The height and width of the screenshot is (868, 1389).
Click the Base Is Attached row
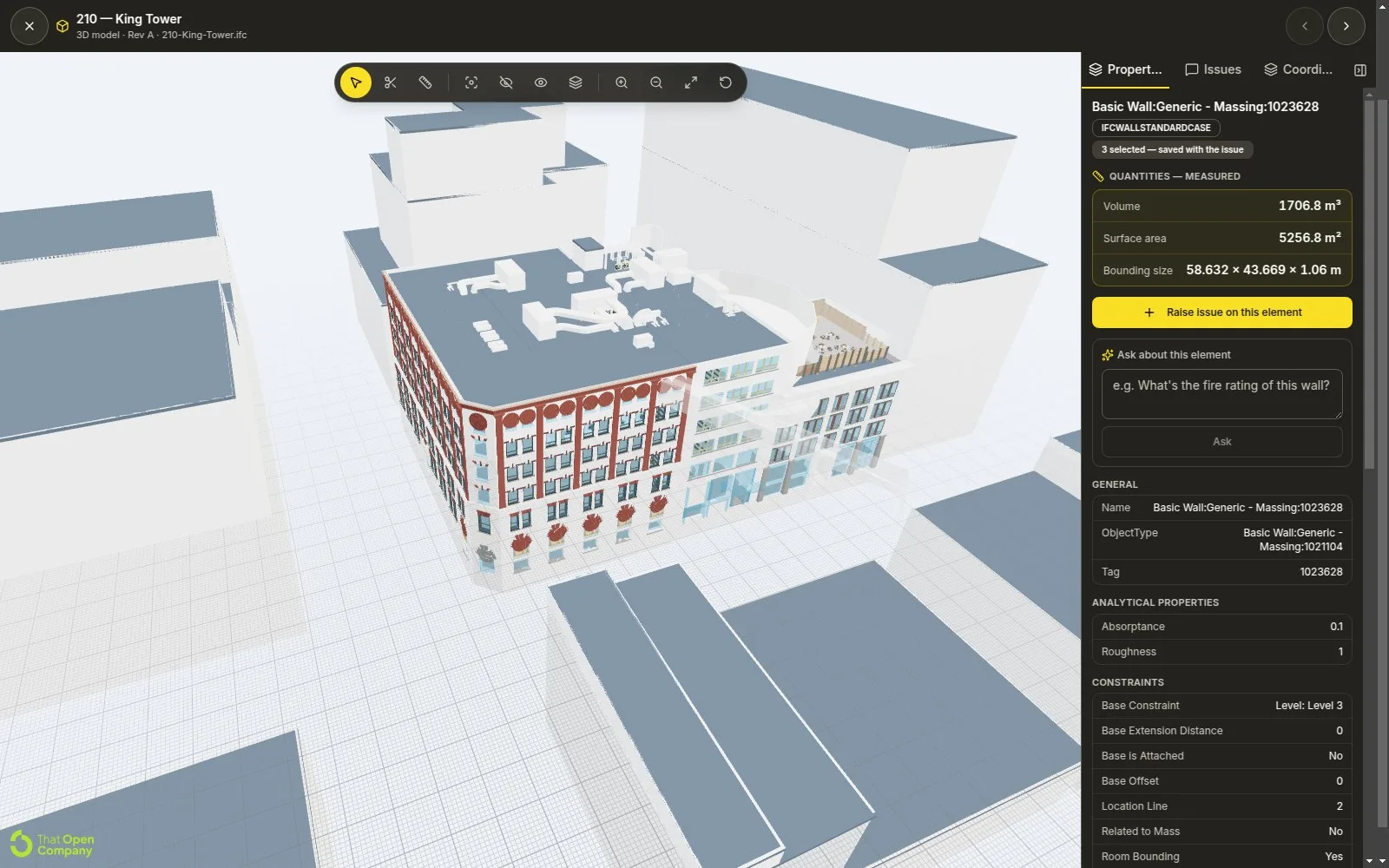point(1221,756)
